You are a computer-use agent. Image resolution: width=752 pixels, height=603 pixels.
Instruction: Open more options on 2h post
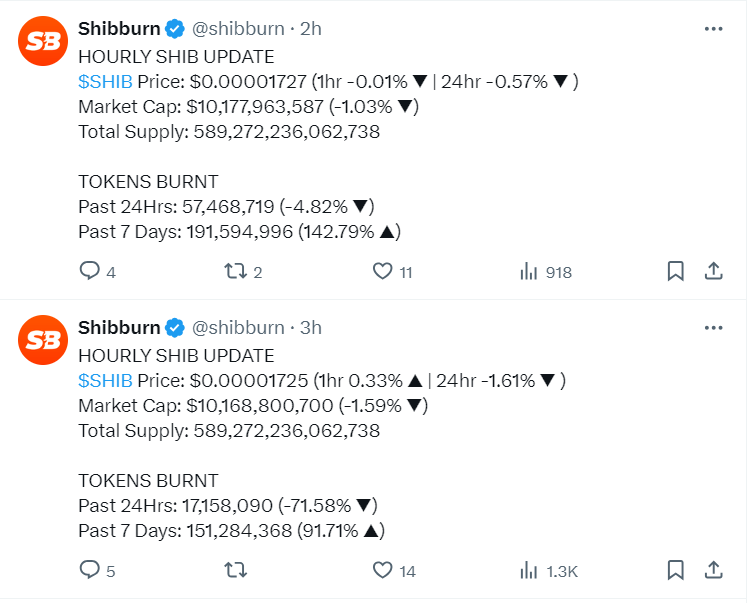coord(713,29)
